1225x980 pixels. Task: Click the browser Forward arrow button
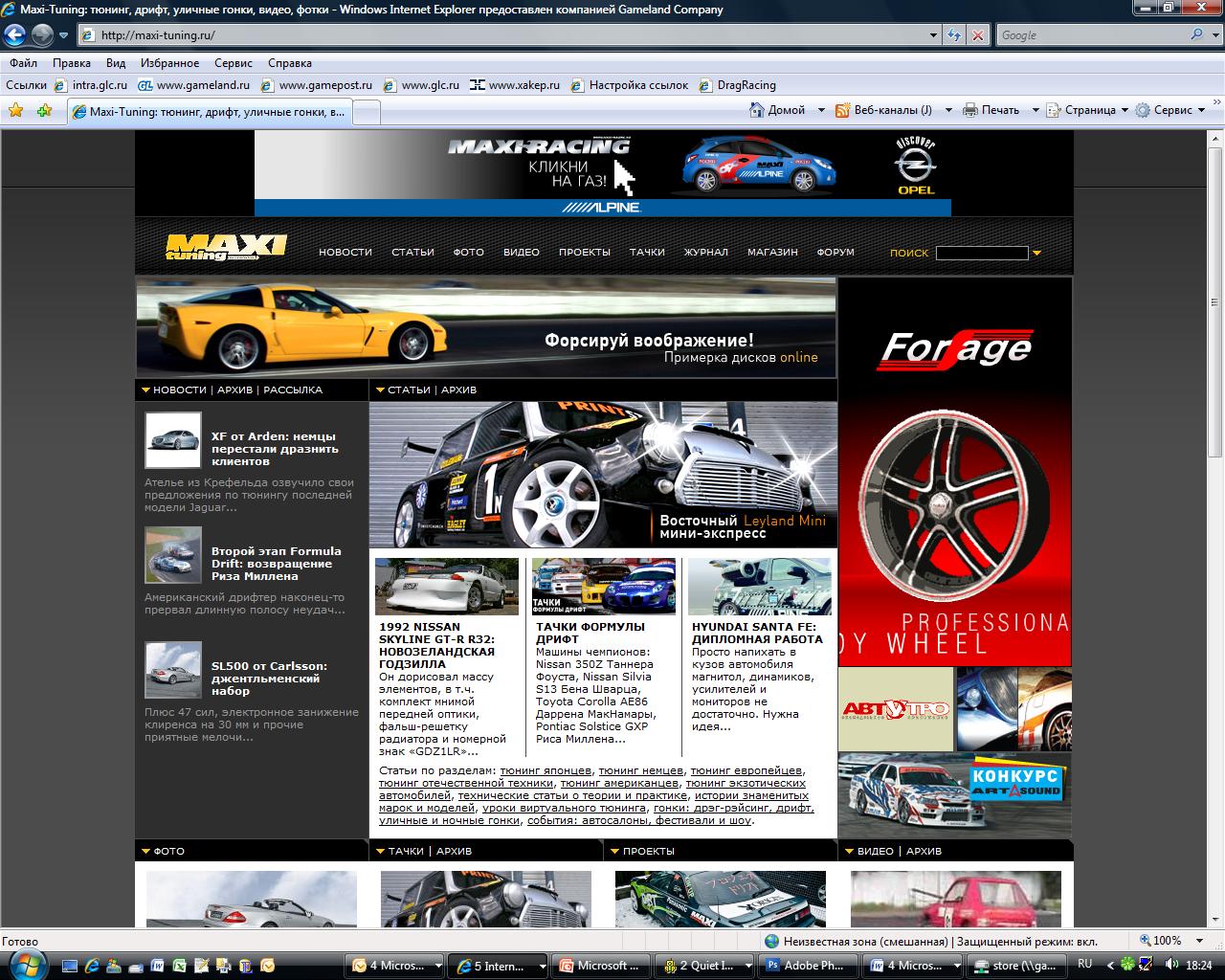[x=42, y=35]
